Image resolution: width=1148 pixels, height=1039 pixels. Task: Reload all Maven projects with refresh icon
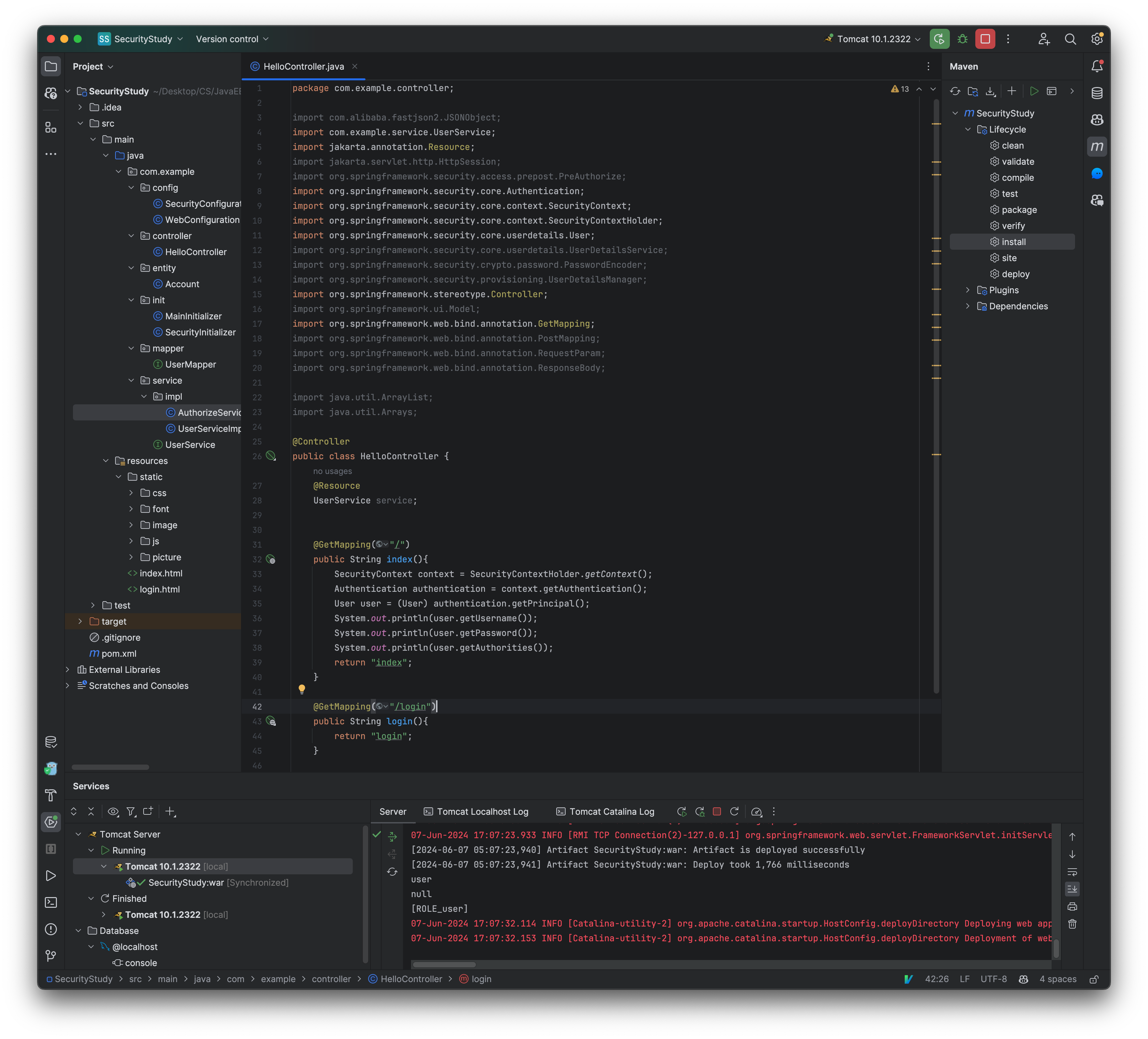pyautogui.click(x=956, y=91)
